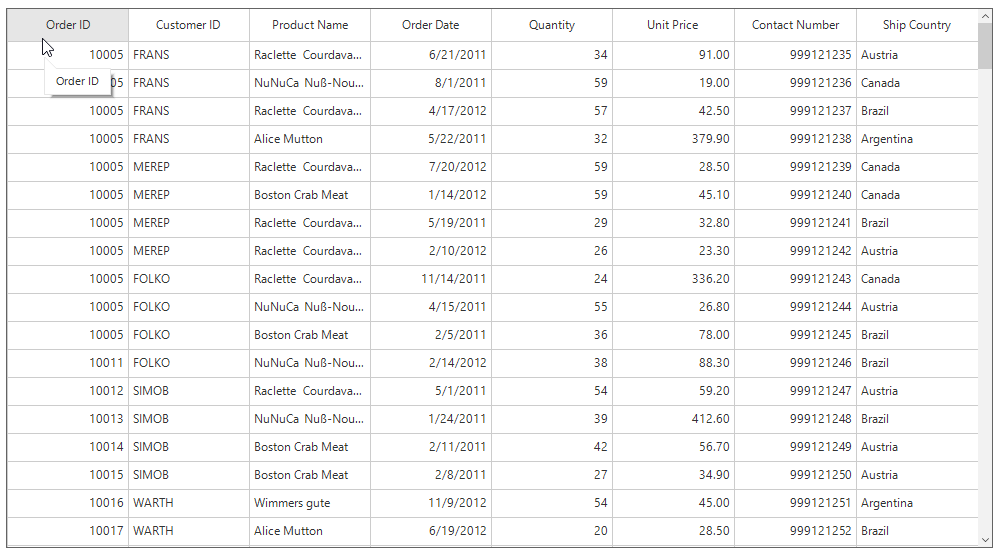Click the order date 11/14/2011 cell
997x552 pixels.
(x=431, y=279)
